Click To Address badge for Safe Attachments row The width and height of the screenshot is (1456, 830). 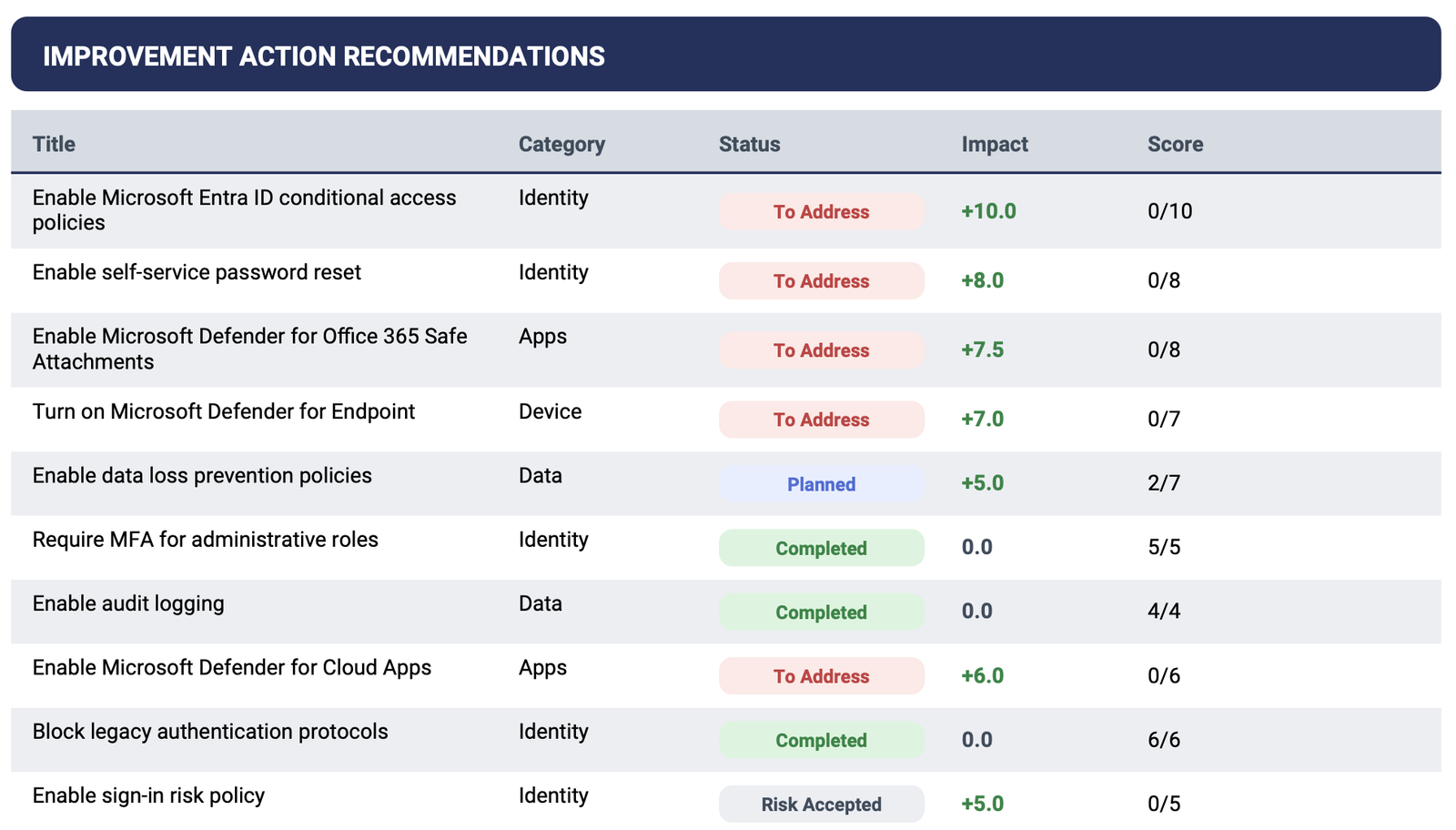coord(822,350)
